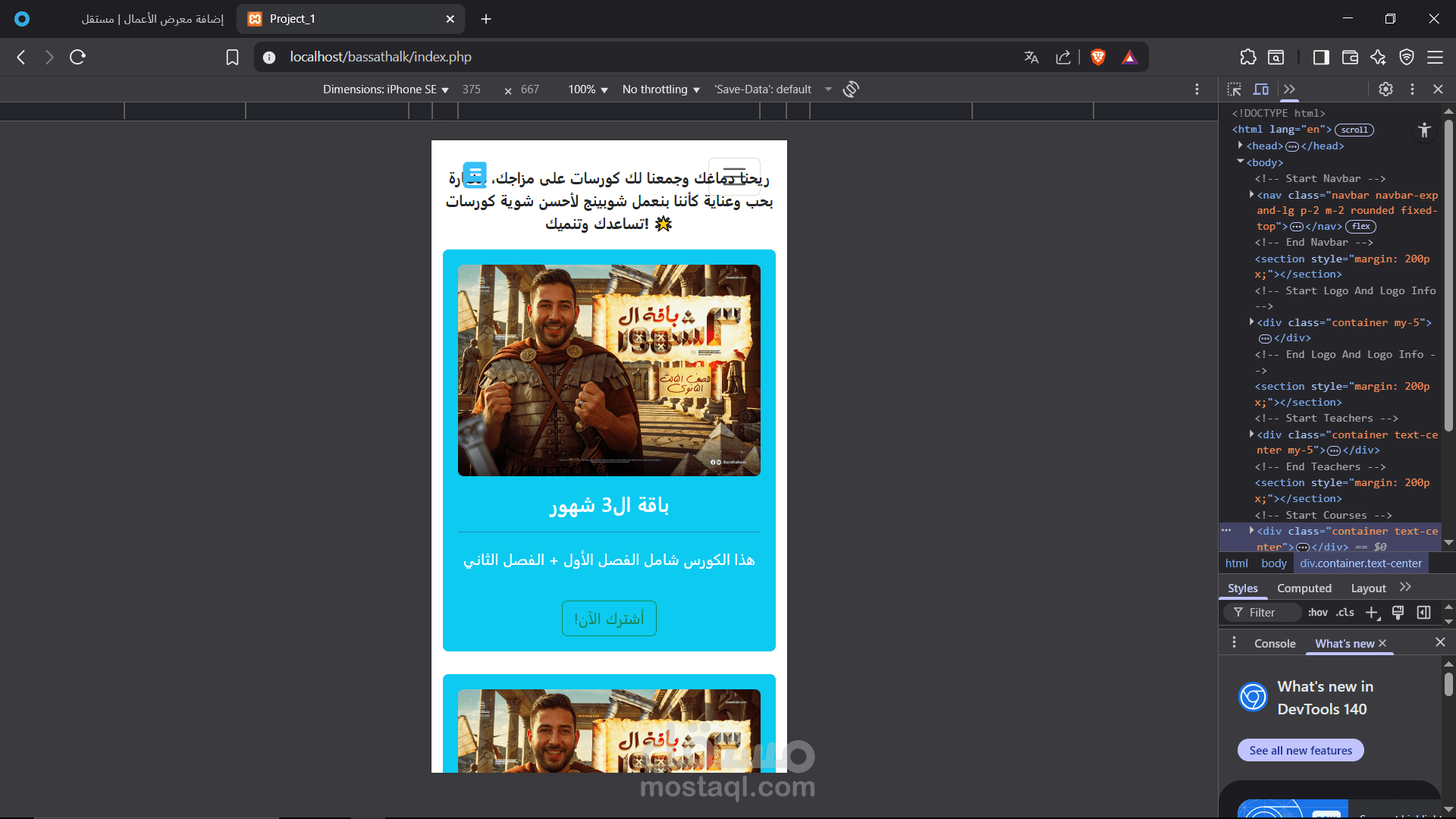
Task: Activate the inspect element picker
Action: (x=1235, y=89)
